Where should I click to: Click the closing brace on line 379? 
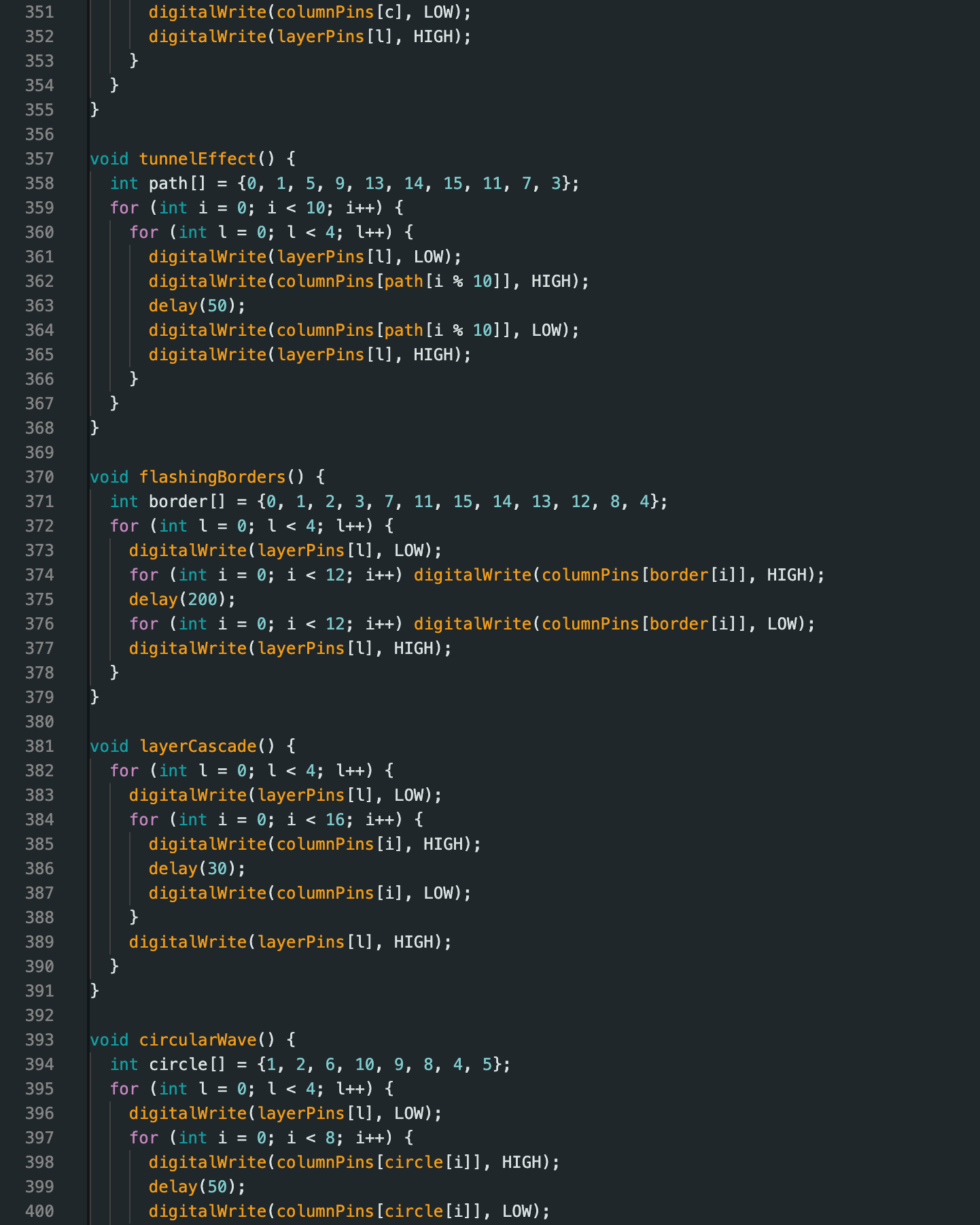pos(94,697)
